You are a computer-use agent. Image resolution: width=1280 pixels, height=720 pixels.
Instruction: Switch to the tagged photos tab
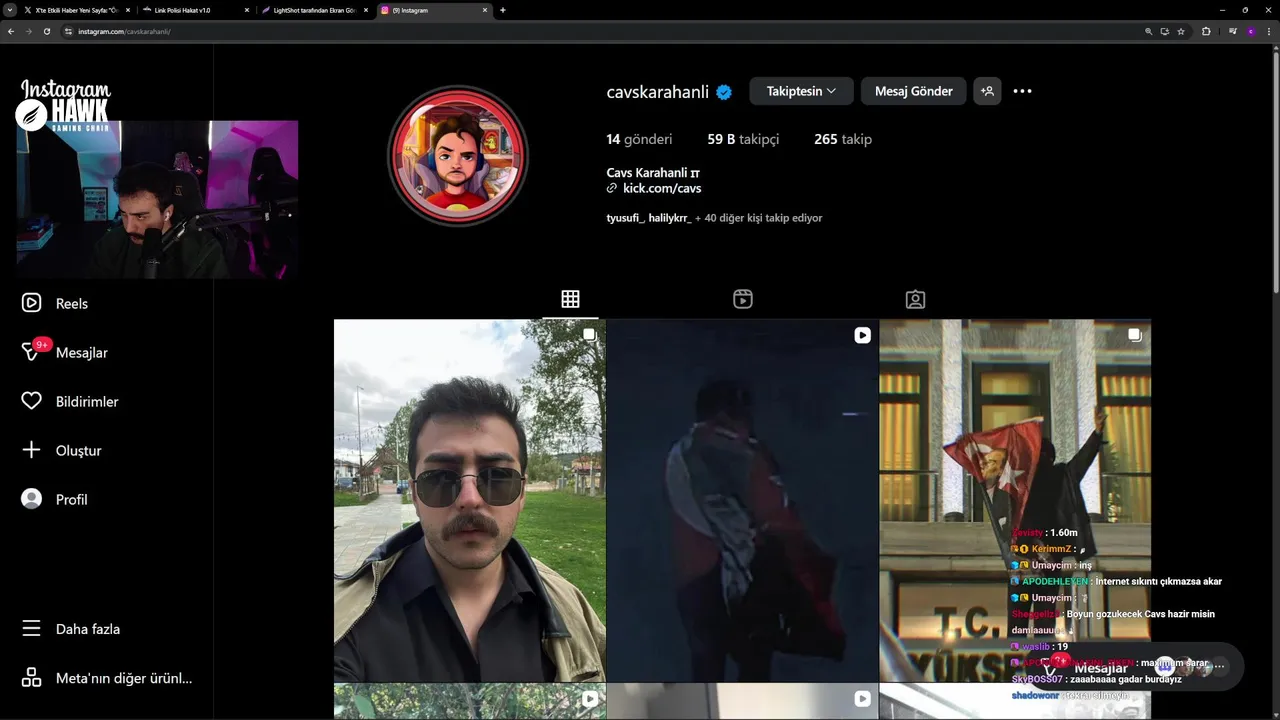click(915, 299)
